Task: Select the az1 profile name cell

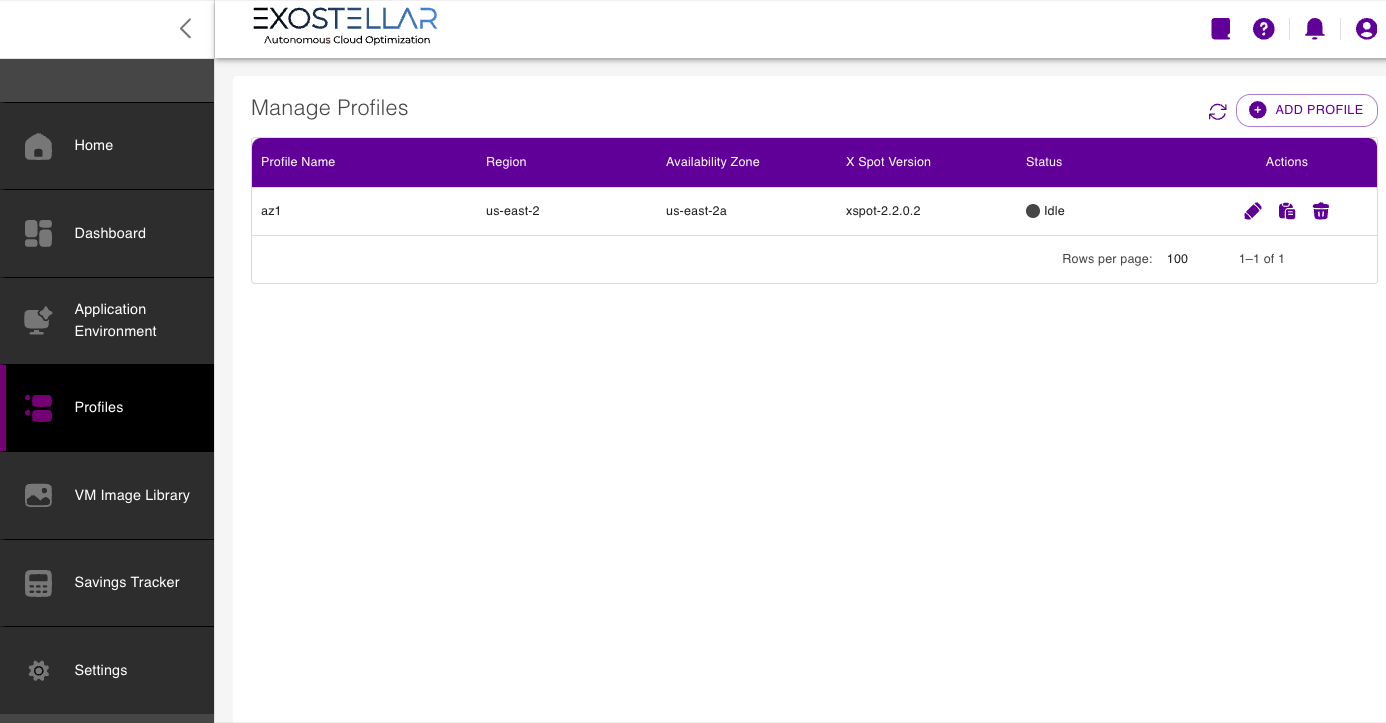Action: click(271, 211)
